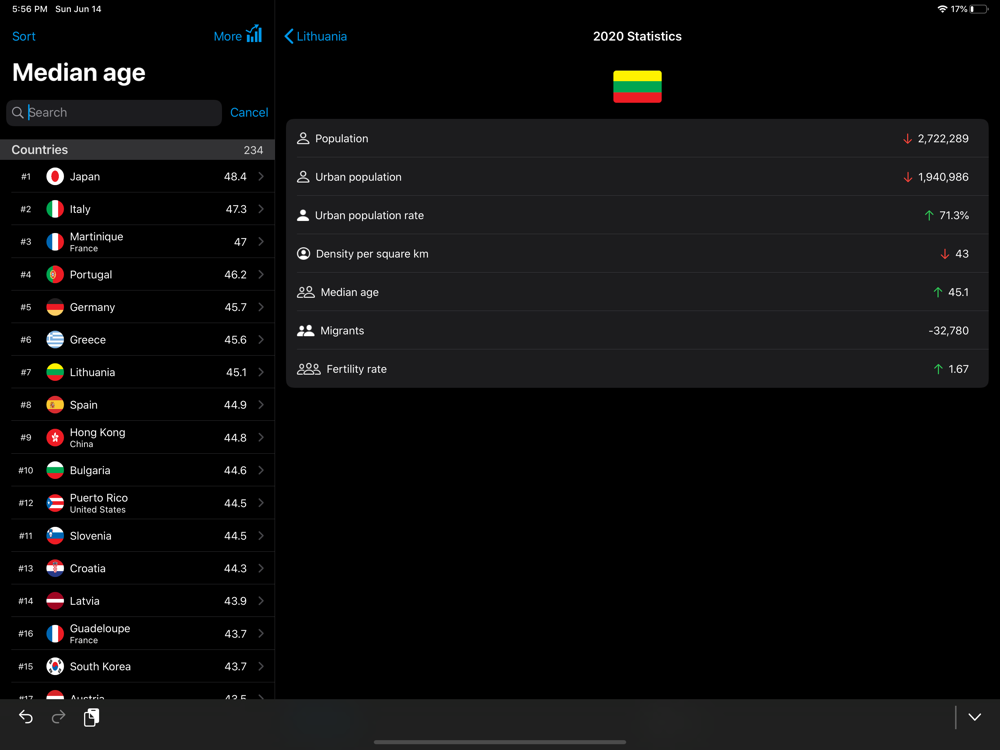Open Italy details via its chevron
Viewport: 1000px width, 750px height.
pyautogui.click(x=261, y=209)
